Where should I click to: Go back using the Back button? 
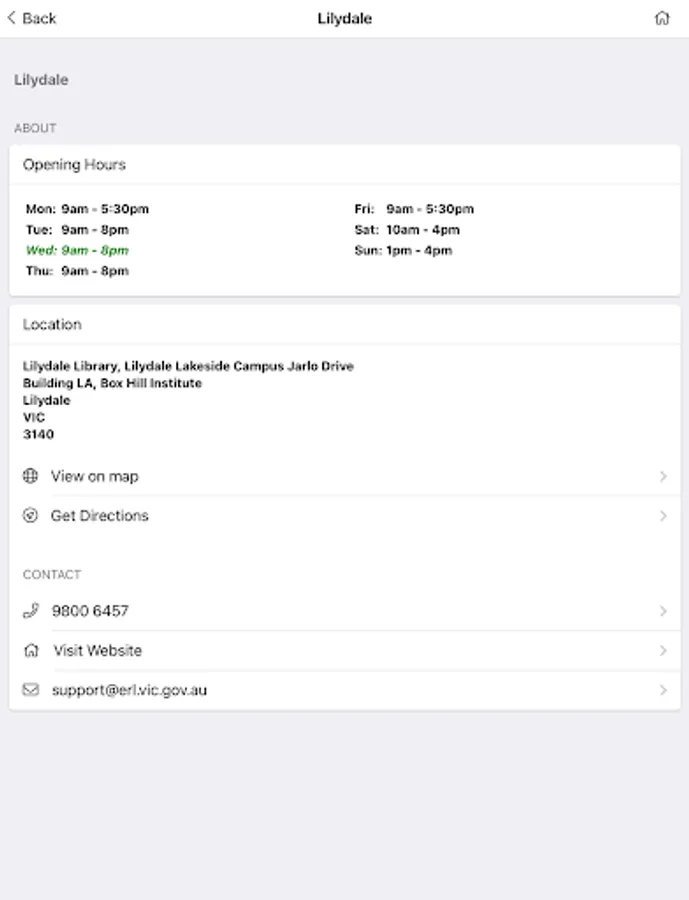point(32,18)
